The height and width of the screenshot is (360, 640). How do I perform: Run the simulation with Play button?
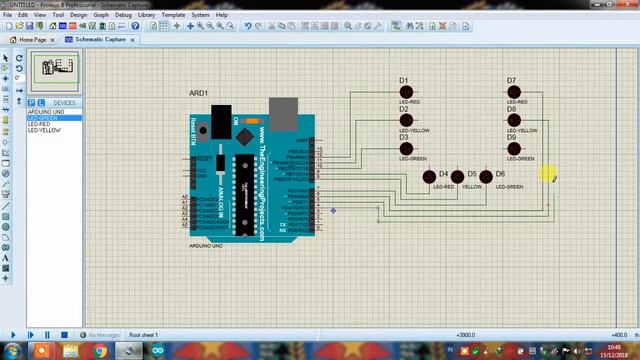point(13,335)
